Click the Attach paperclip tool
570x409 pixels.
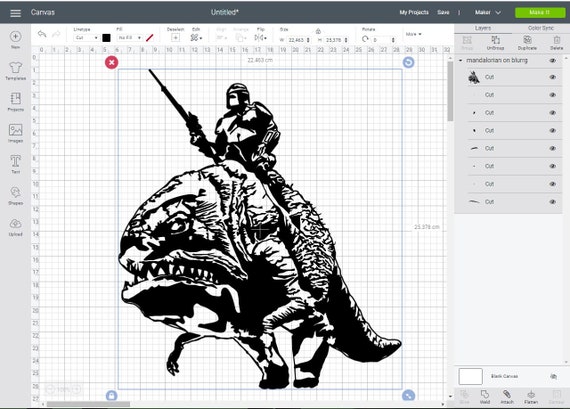coord(507,397)
